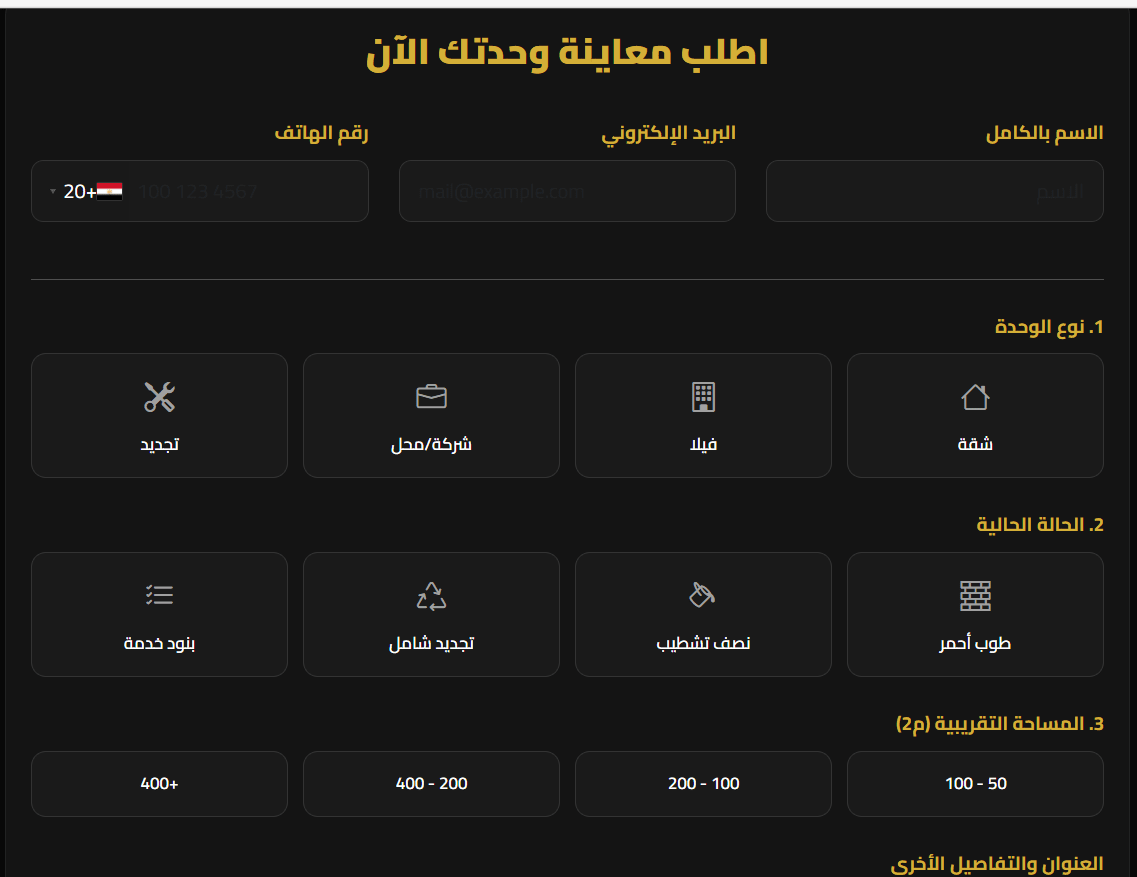The height and width of the screenshot is (877, 1137).
Task: Click the mail@example.com email field
Action: 567,191
